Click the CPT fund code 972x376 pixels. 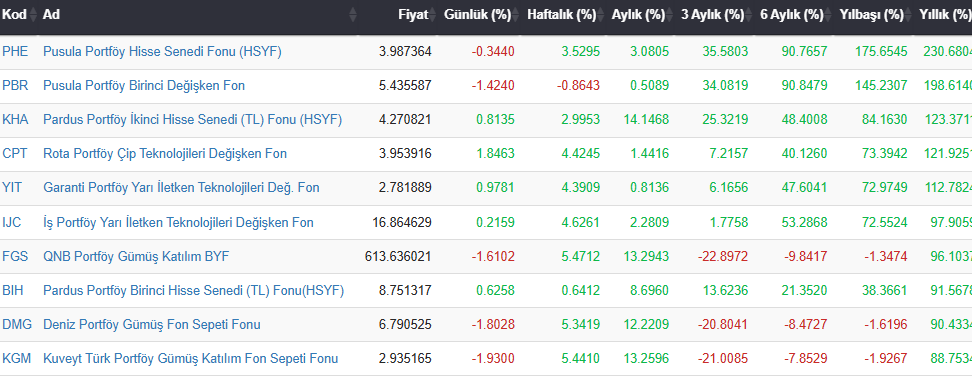(15, 154)
